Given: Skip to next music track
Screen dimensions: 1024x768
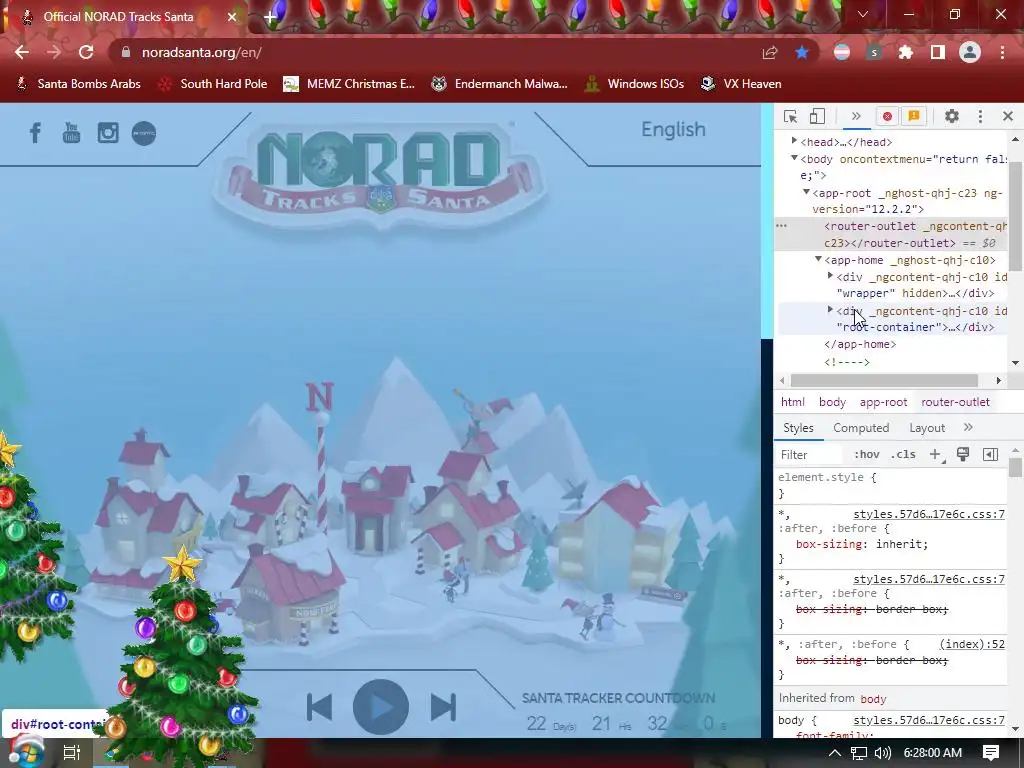Looking at the screenshot, I should (x=443, y=708).
